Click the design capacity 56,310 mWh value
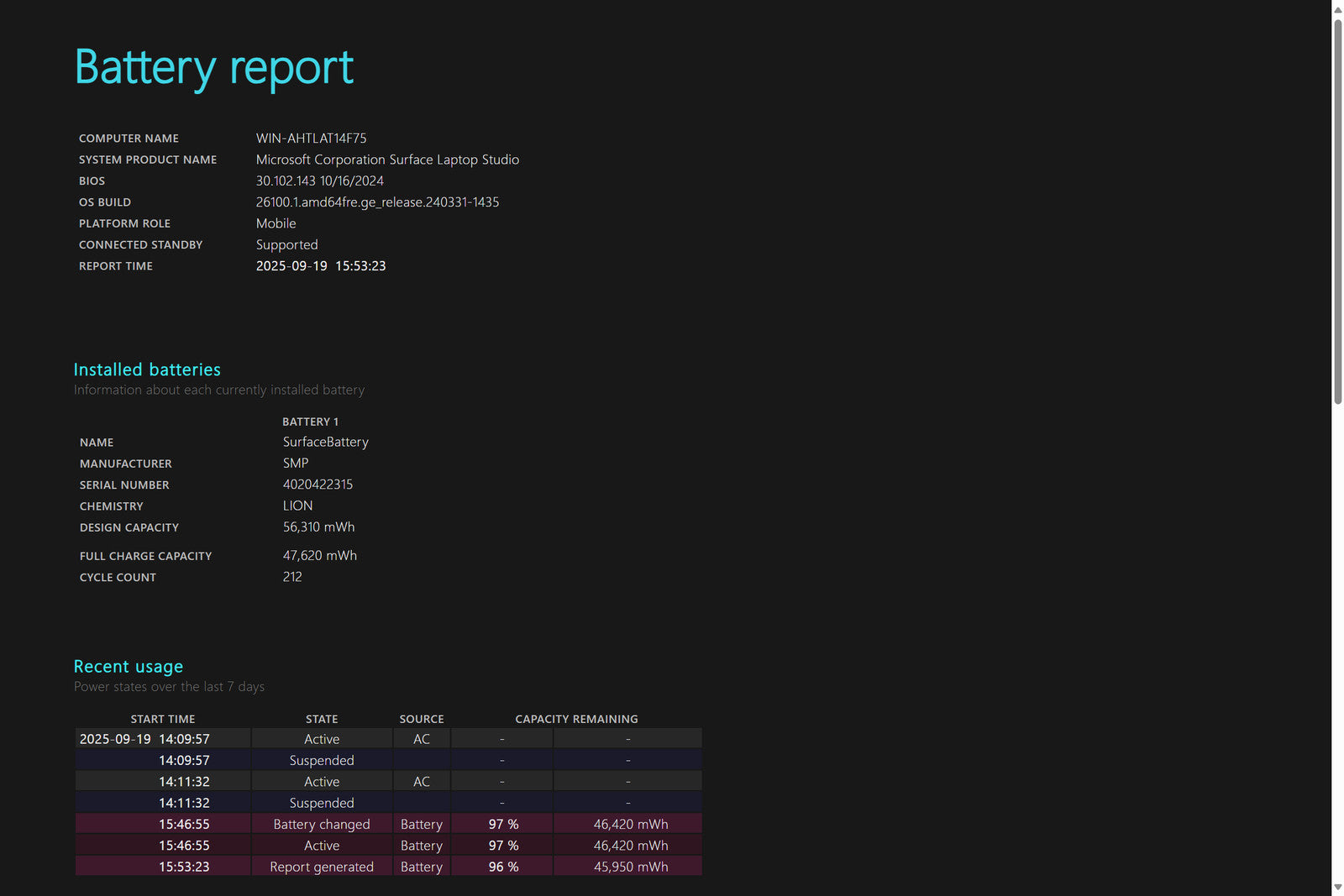This screenshot has width=1344, height=896. [318, 527]
